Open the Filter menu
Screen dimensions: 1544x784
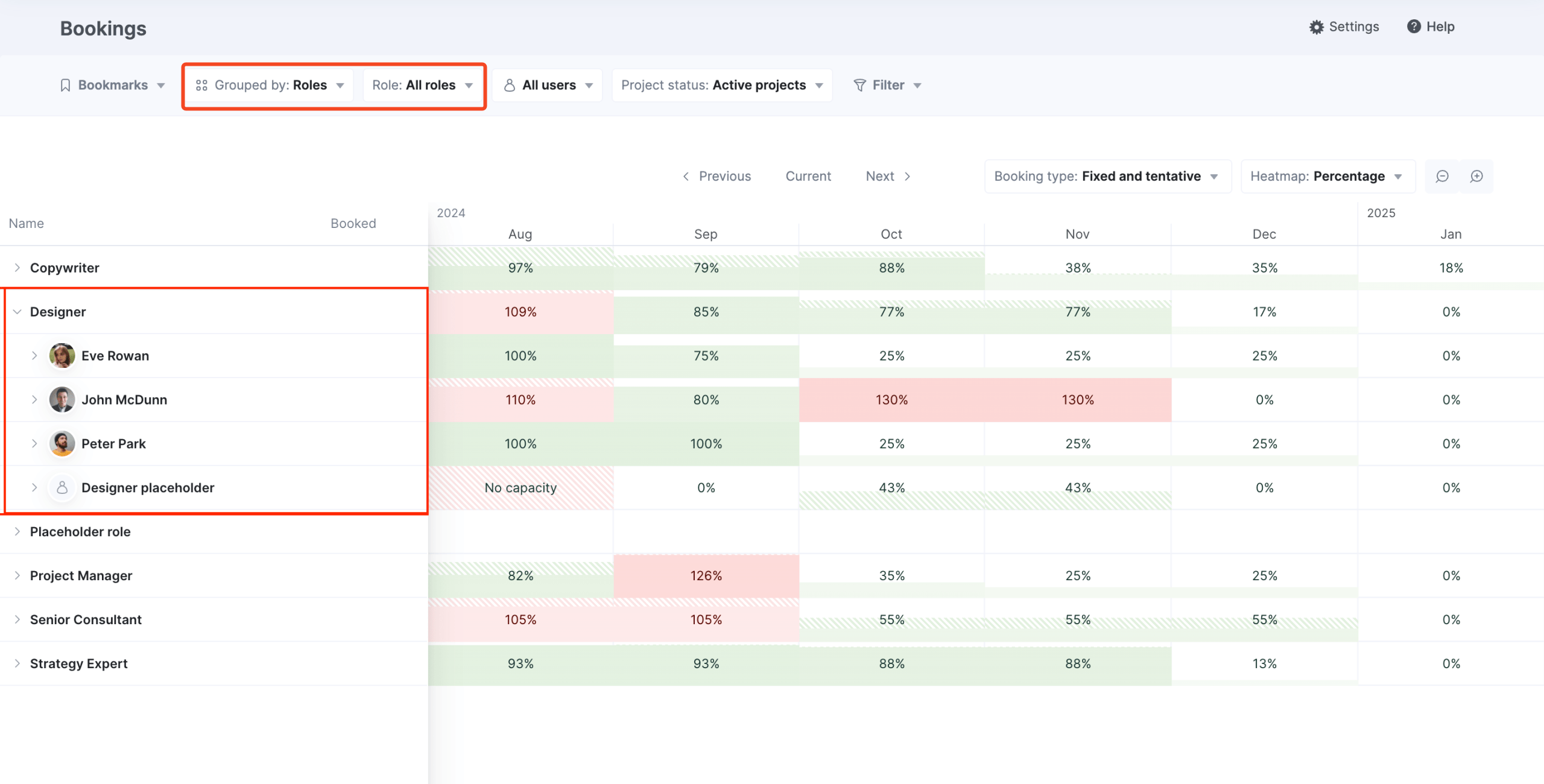(887, 85)
